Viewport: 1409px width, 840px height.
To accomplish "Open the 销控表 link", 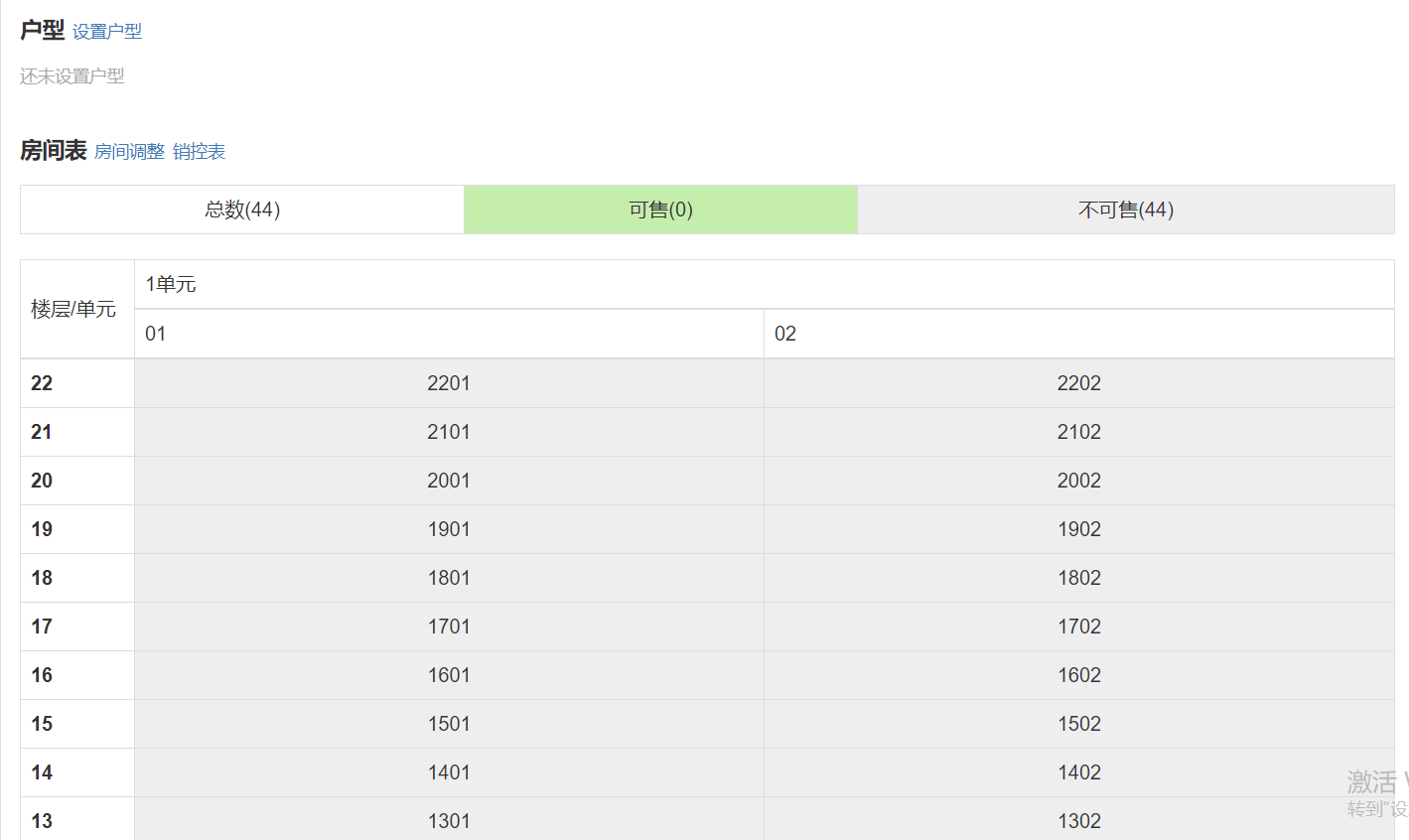I will click(199, 152).
